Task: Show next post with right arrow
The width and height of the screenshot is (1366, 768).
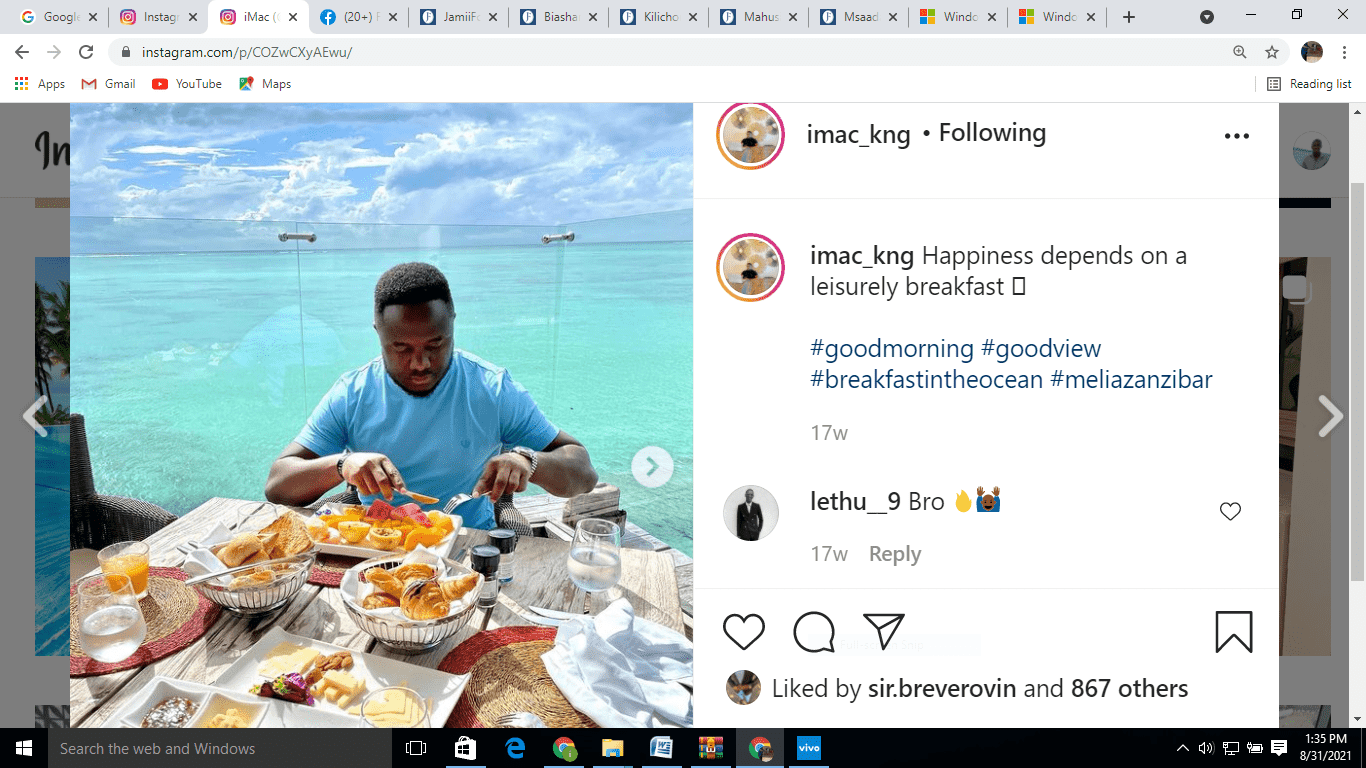Action: [1330, 416]
